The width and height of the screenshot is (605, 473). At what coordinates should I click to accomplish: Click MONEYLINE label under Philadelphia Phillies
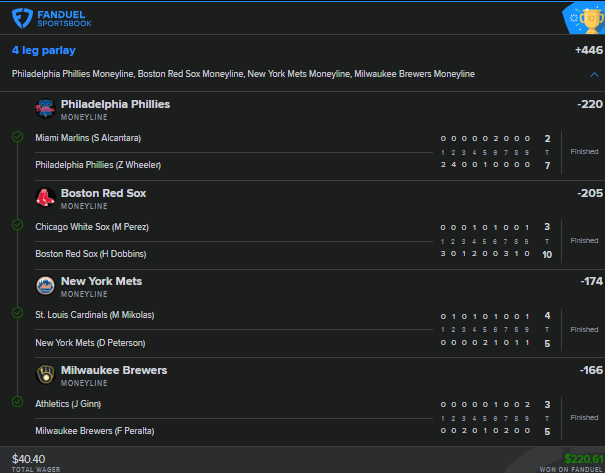tap(84, 117)
